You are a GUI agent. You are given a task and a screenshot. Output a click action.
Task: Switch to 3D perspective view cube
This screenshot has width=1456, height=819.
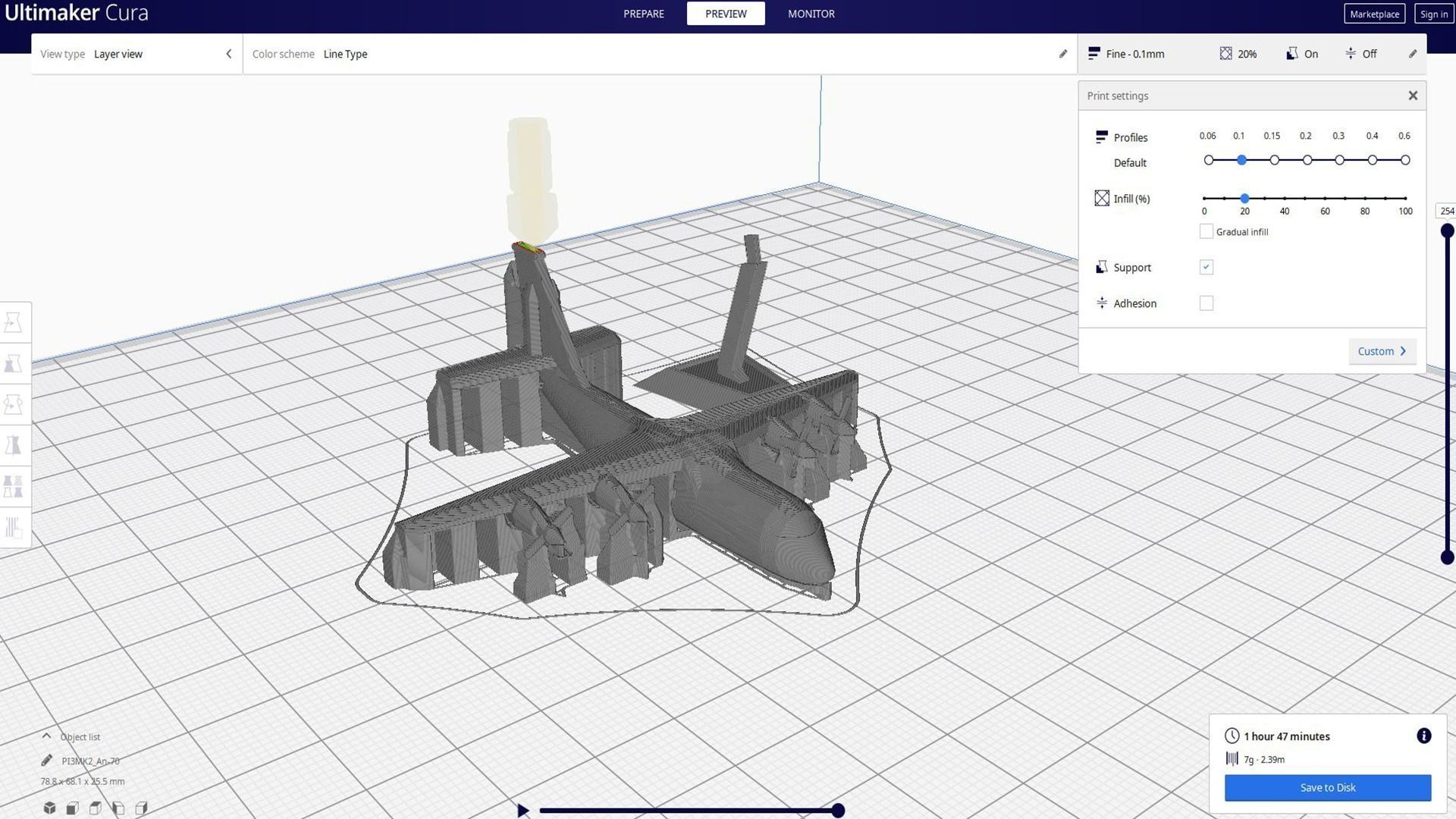coord(49,808)
